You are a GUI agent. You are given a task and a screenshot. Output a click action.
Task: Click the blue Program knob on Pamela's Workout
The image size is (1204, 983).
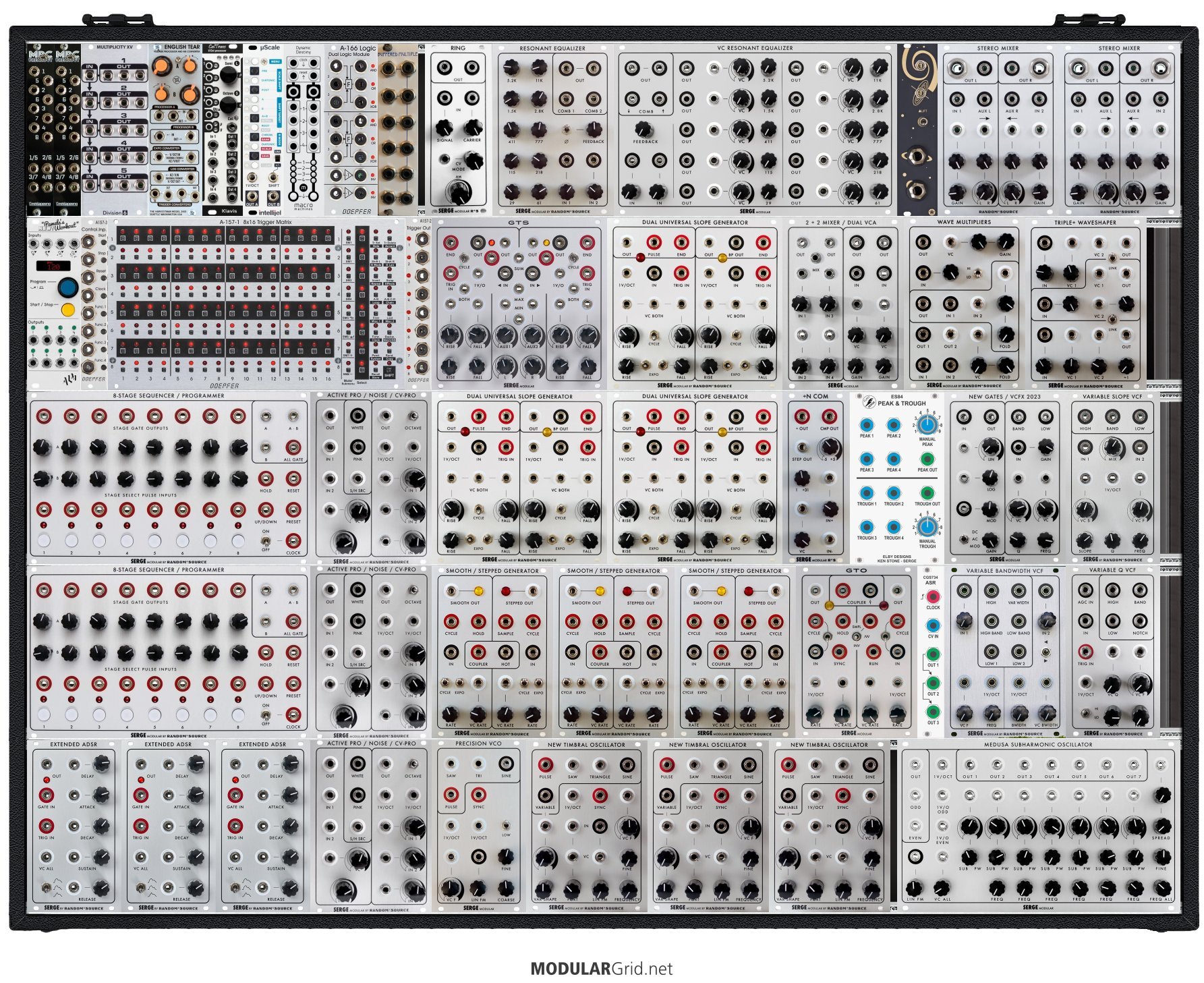[x=67, y=288]
